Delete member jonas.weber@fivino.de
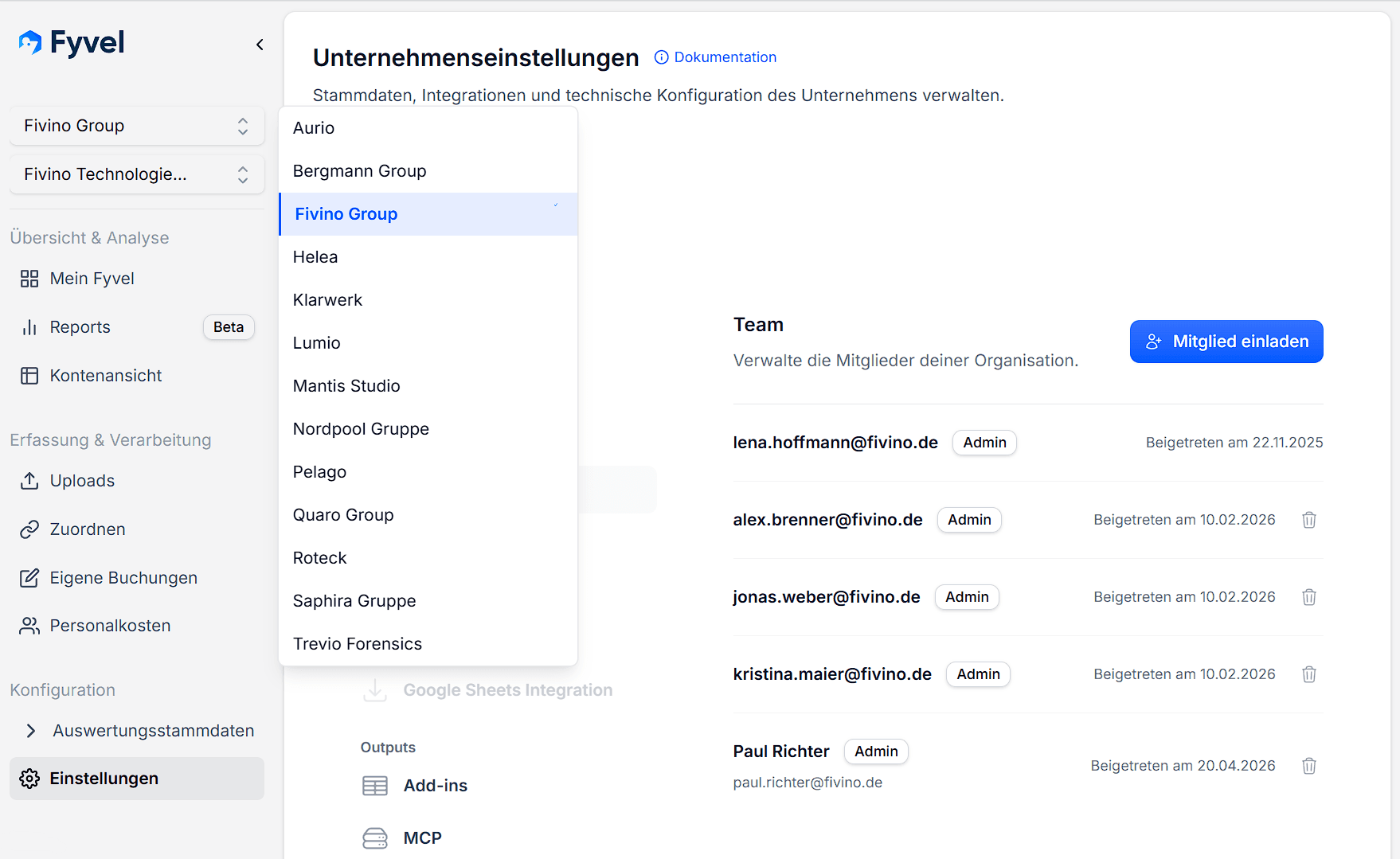1400x859 pixels. [1309, 597]
